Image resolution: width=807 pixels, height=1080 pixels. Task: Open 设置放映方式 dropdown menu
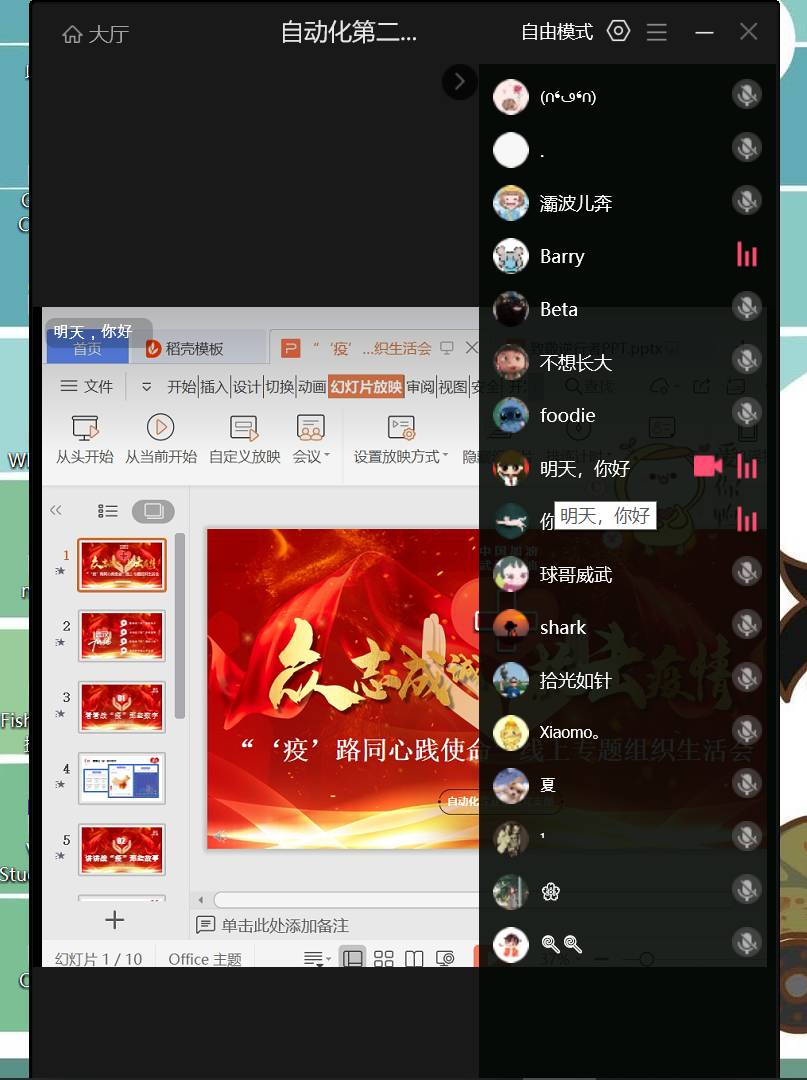tap(400, 457)
